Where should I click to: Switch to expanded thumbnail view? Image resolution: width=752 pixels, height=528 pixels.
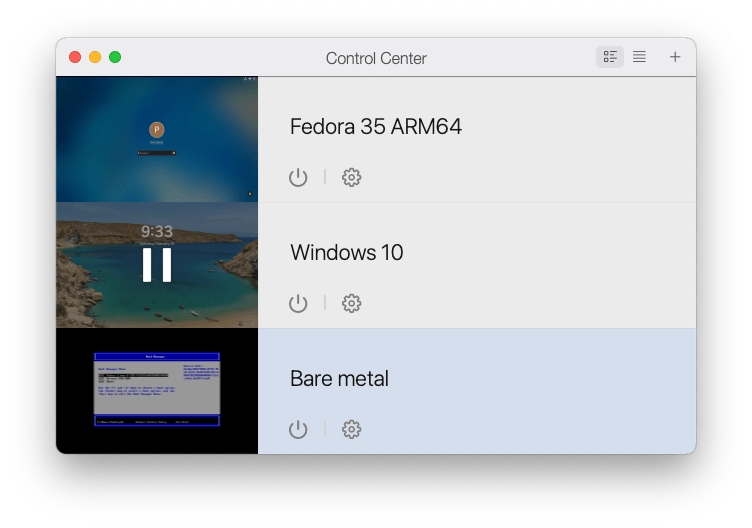(609, 57)
